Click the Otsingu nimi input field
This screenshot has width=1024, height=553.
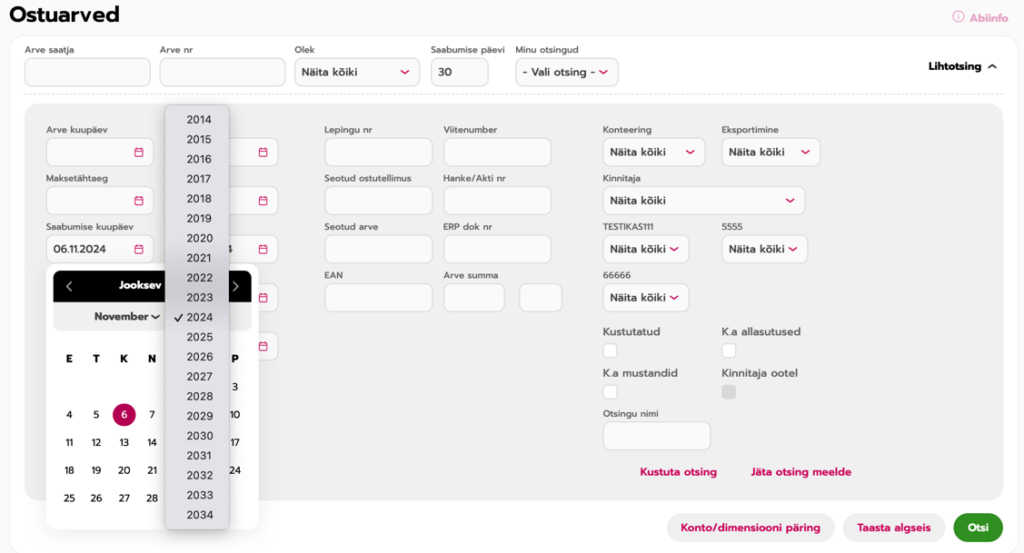[656, 436]
